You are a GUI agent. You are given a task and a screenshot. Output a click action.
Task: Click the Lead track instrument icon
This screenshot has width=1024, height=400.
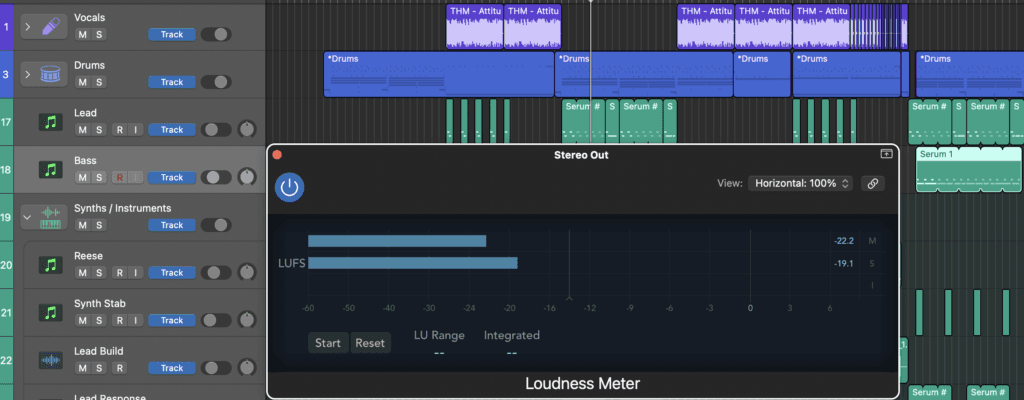click(x=50, y=122)
